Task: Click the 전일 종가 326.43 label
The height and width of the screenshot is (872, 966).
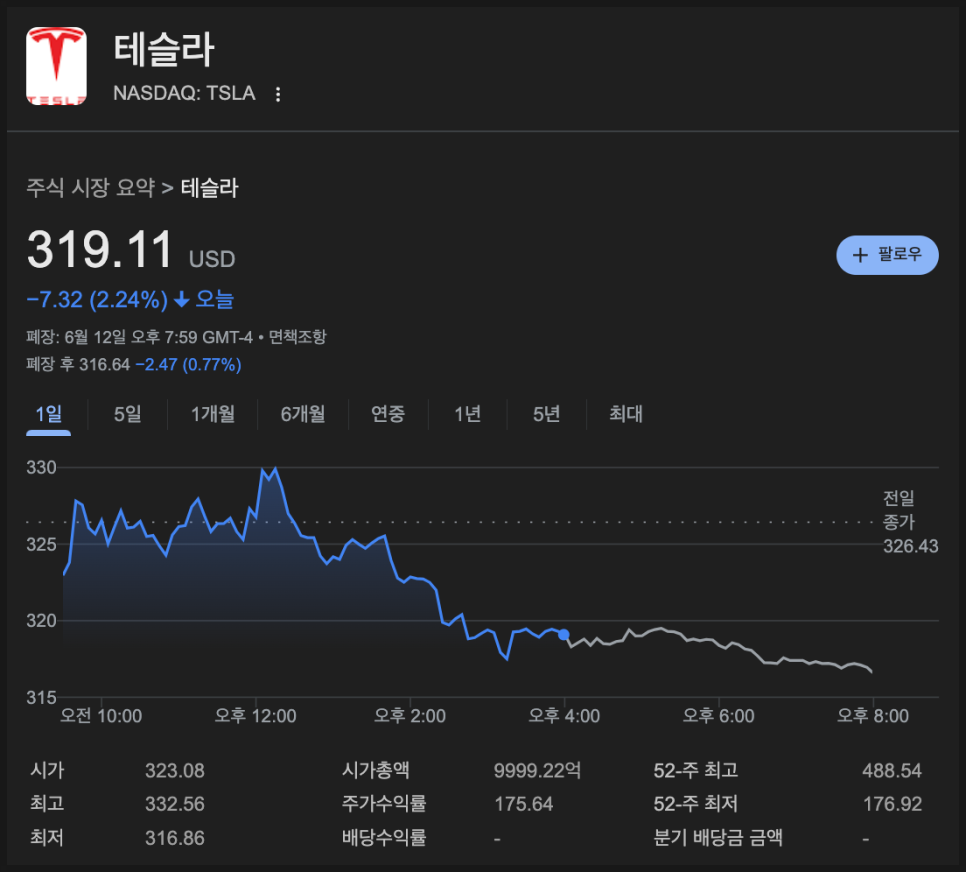Action: click(910, 522)
